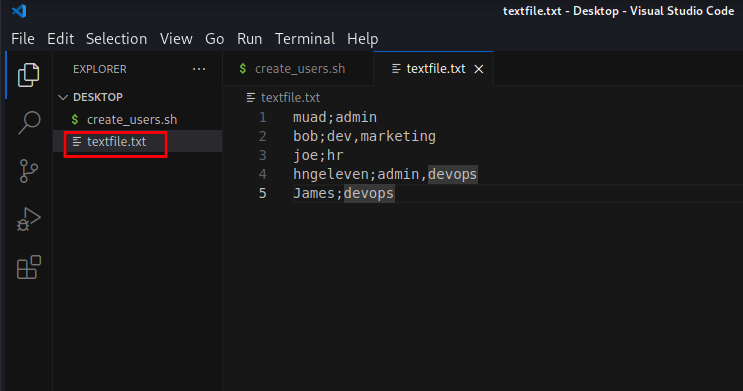This screenshot has width=743, height=391.
Task: Click the Visual Studio Code logo icon
Action: click(x=19, y=10)
